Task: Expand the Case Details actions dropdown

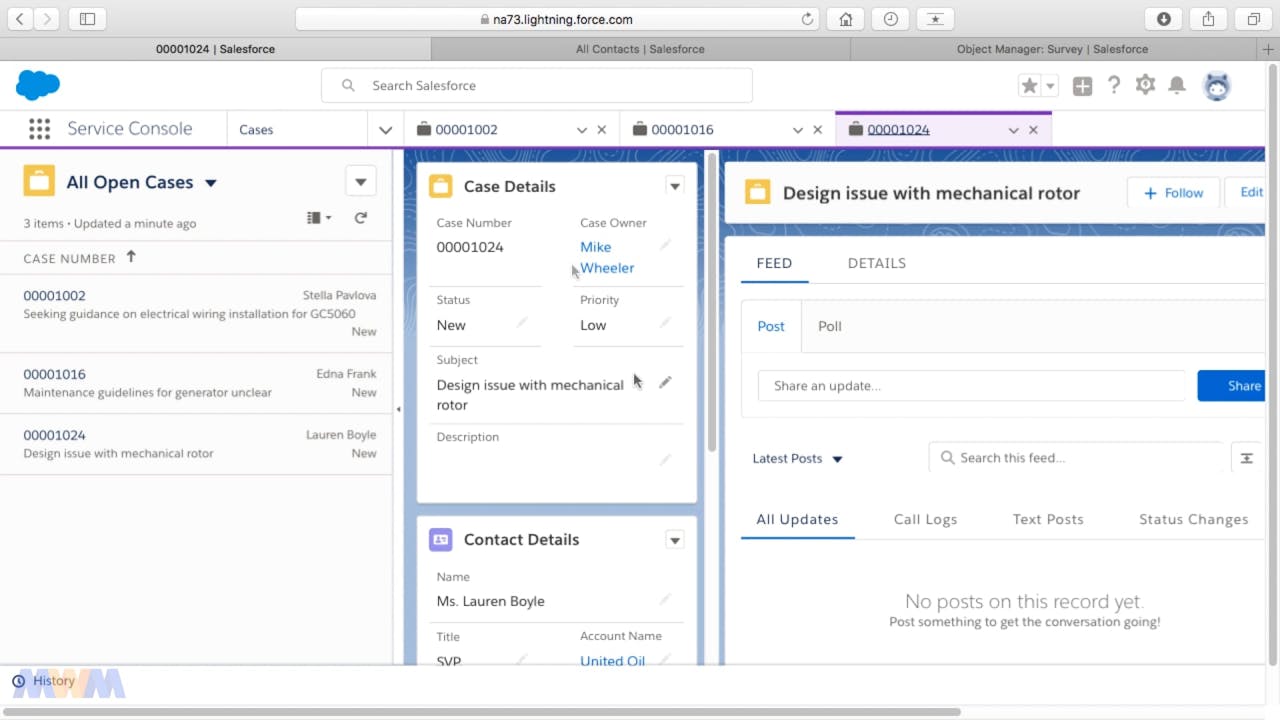Action: pos(675,187)
